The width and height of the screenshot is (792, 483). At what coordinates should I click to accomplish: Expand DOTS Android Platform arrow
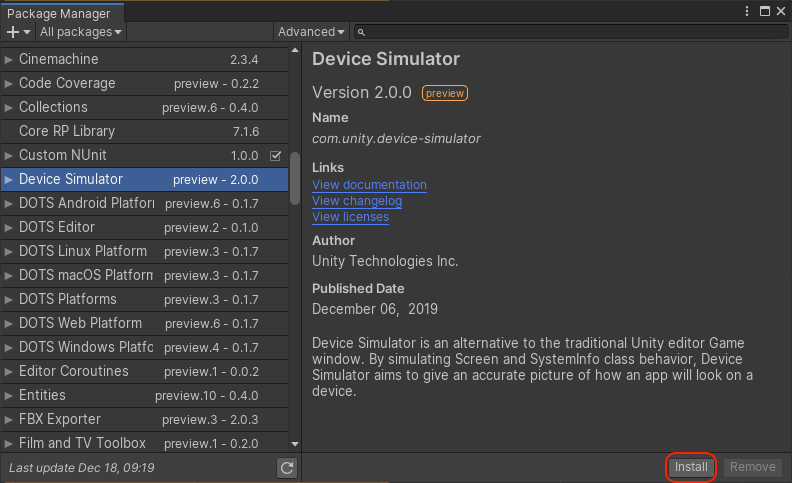(x=9, y=204)
